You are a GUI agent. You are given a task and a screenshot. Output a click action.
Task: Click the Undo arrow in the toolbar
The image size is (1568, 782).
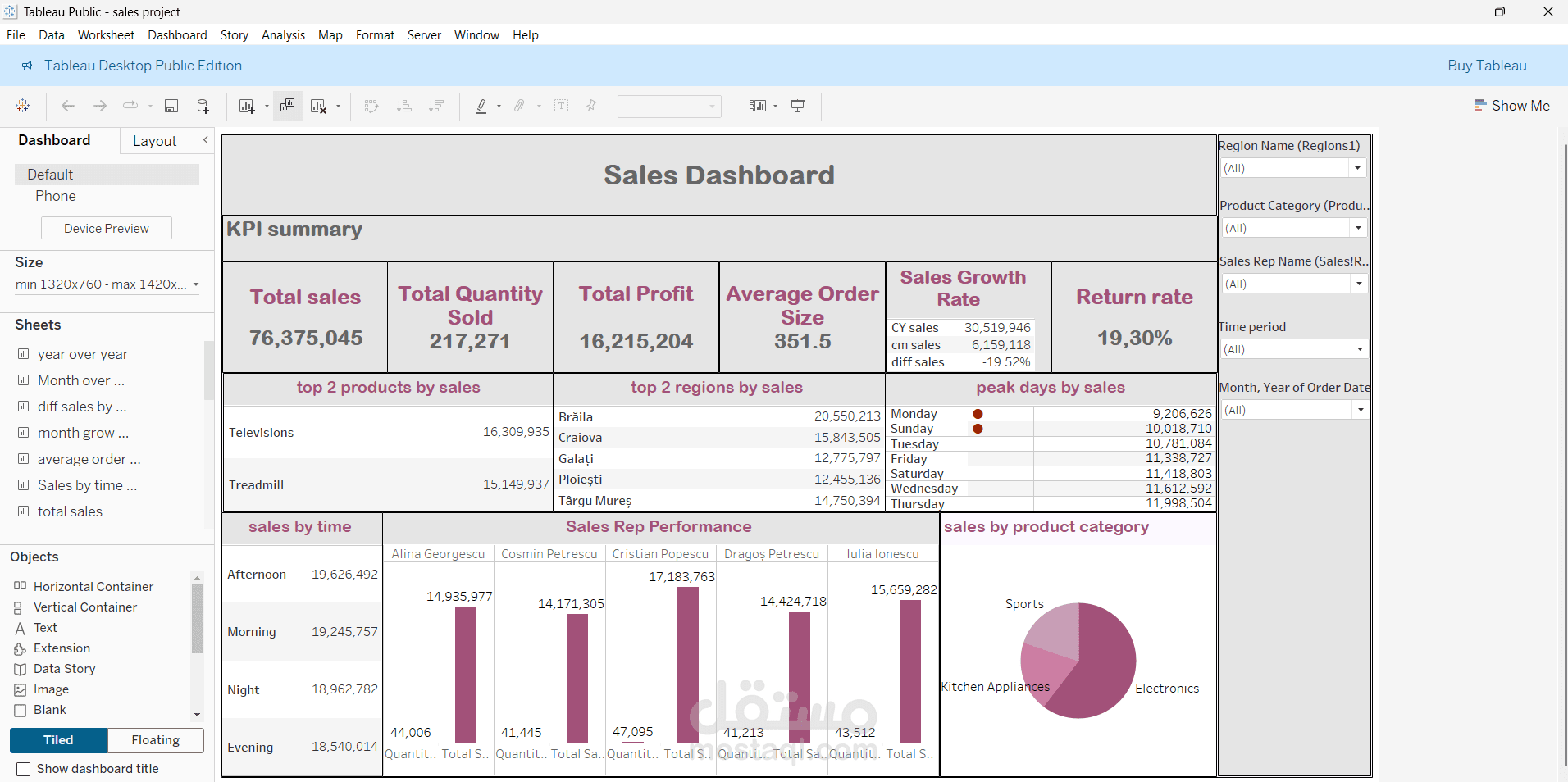pos(67,106)
